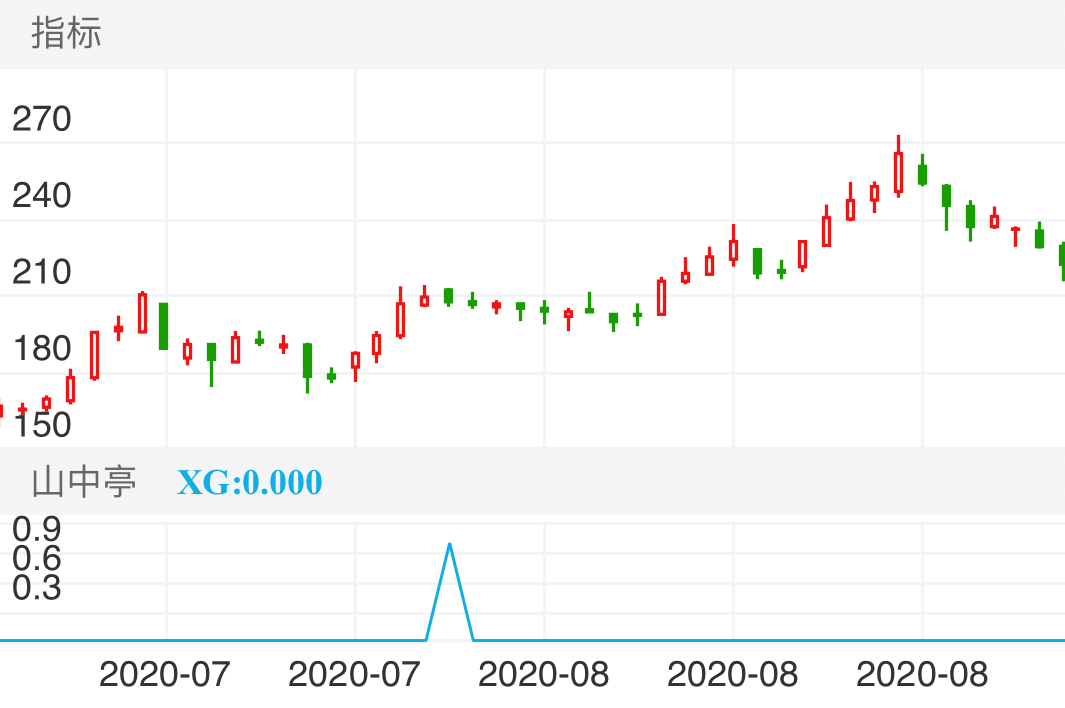Click the 240 price axis label

coord(41,196)
